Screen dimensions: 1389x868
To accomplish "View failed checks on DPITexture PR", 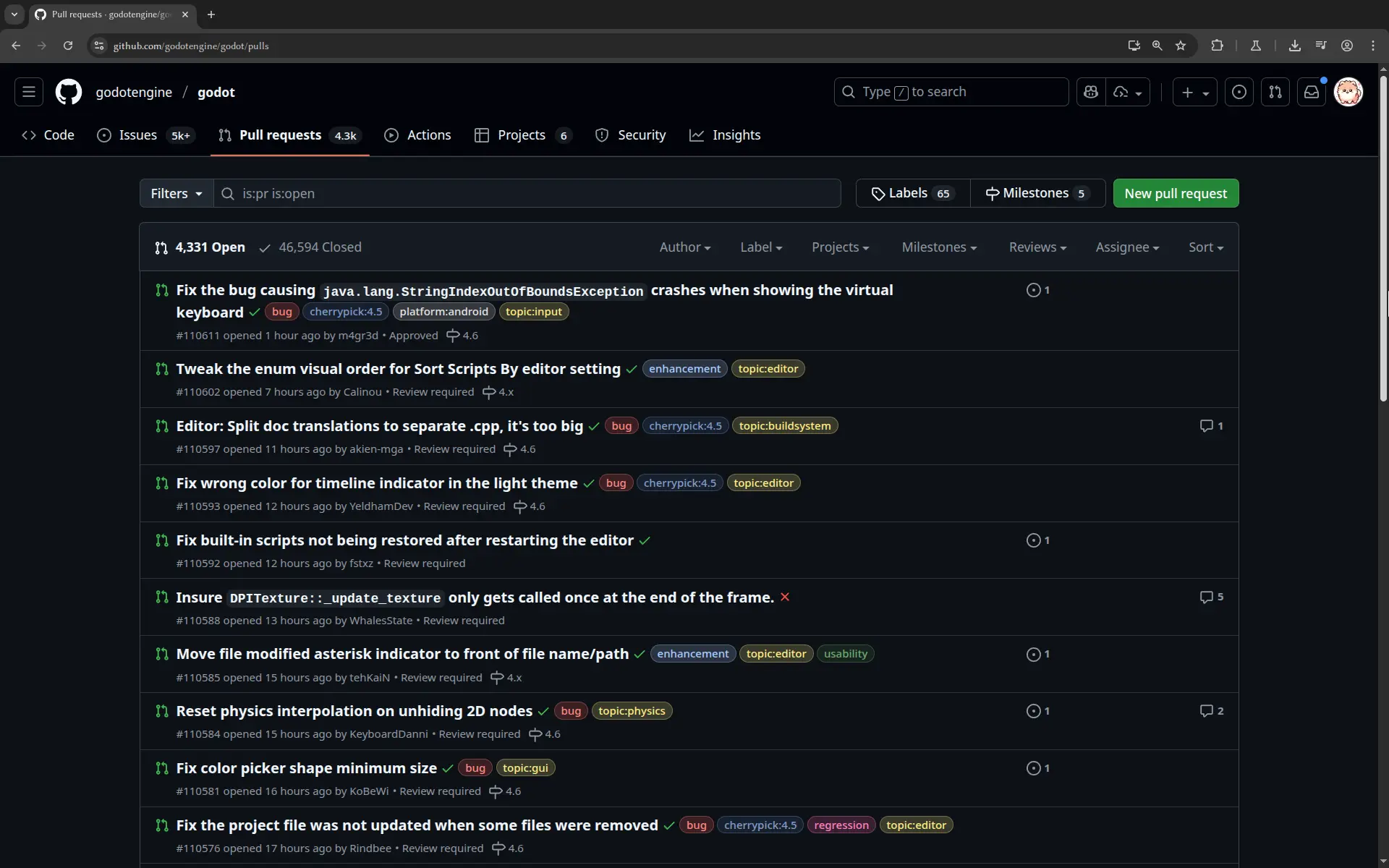I will coord(785,597).
